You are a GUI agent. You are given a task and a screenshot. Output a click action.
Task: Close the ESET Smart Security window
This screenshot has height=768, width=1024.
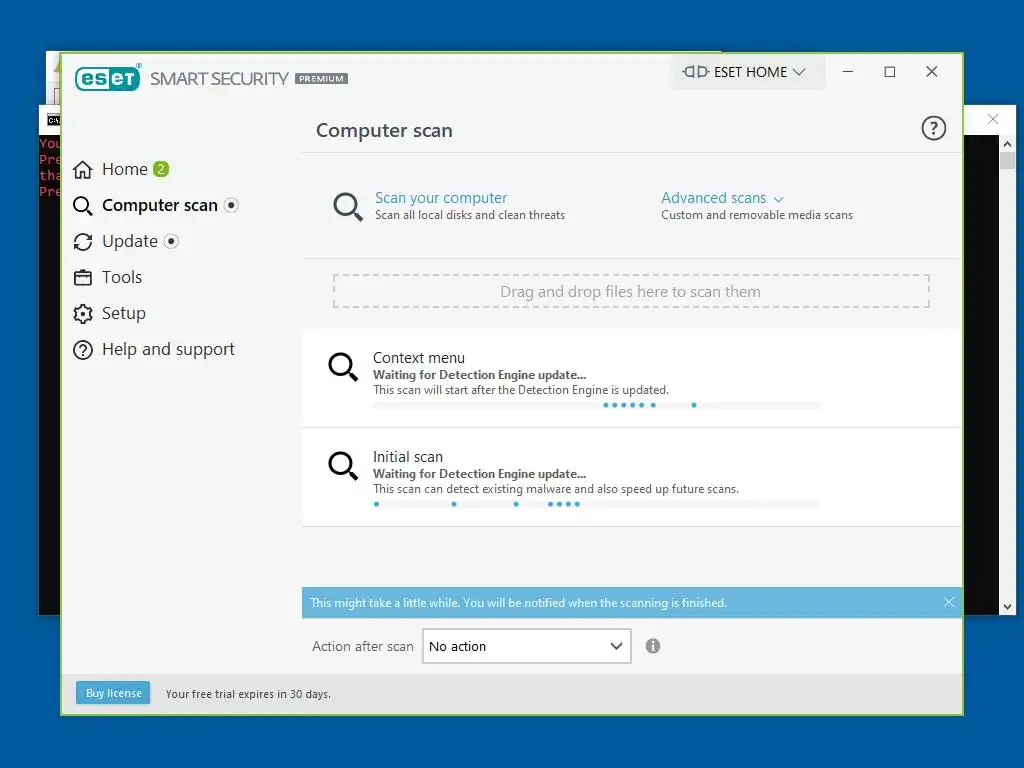pos(932,72)
